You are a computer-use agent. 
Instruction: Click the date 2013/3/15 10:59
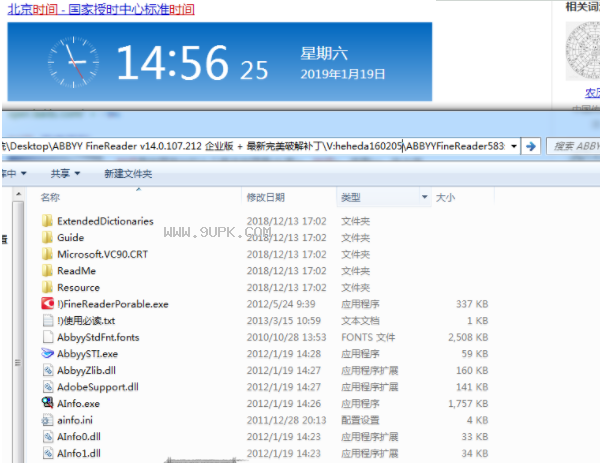[284, 321]
